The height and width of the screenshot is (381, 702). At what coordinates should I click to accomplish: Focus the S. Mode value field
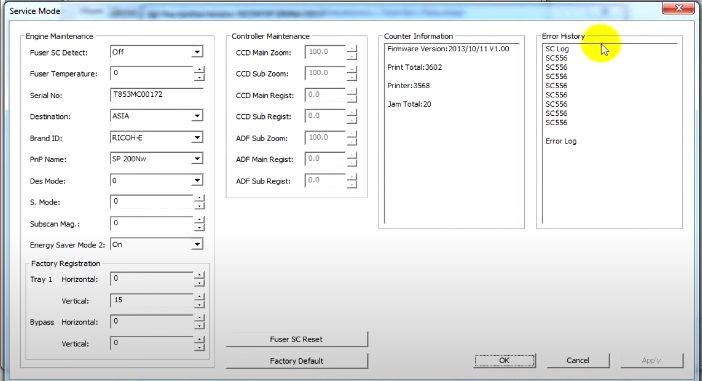(152, 202)
